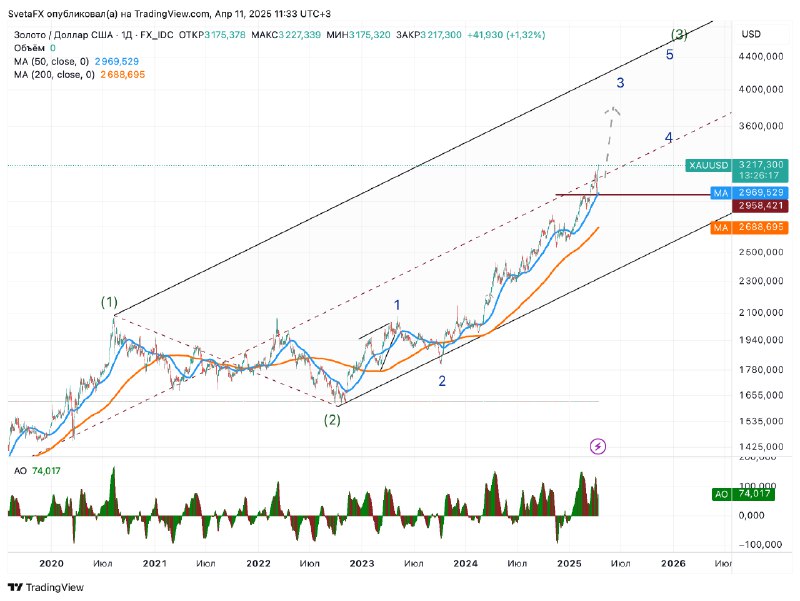Click the (2) wave label near the 2022 low

pos(332,420)
